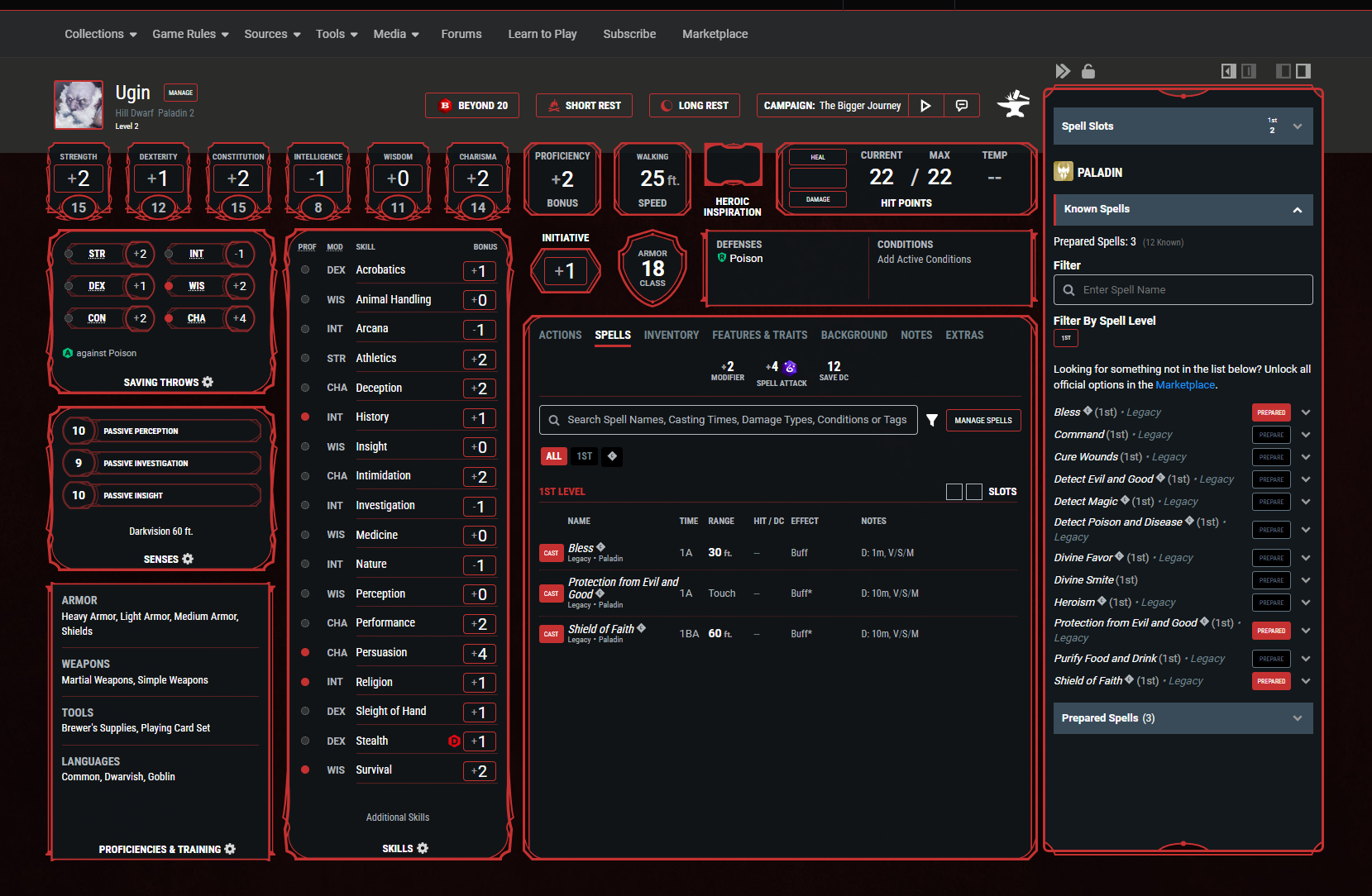Expand the Spell Slots panel
Image resolution: width=1372 pixels, height=896 pixels.
click(x=1183, y=126)
